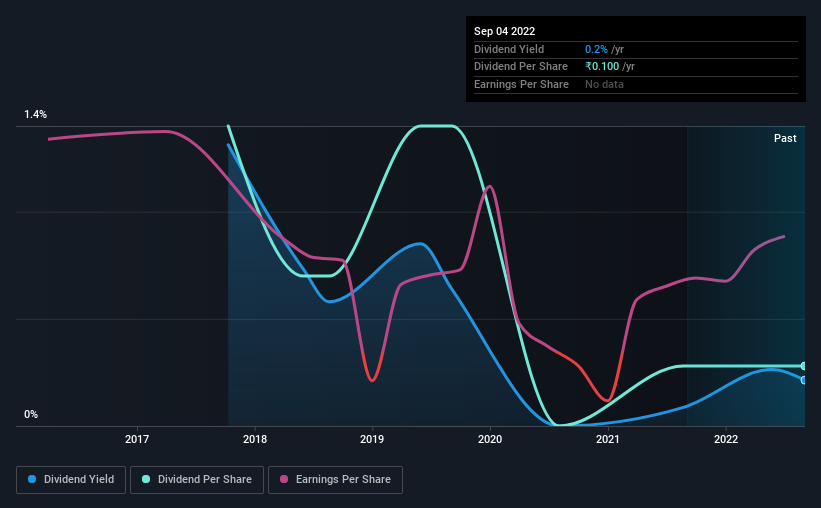Select the Dividend Yield endpoint marker on chart
Image resolution: width=821 pixels, height=508 pixels.
coord(803,380)
